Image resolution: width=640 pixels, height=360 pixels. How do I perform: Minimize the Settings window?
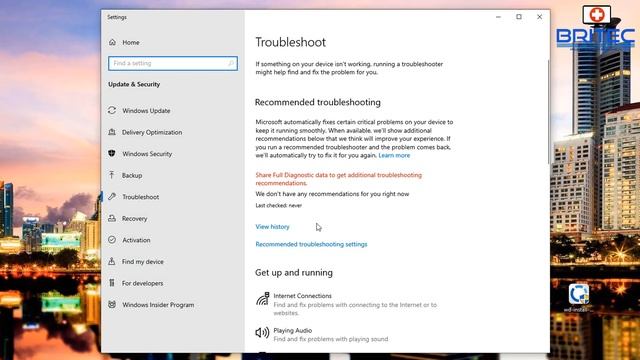[498, 17]
